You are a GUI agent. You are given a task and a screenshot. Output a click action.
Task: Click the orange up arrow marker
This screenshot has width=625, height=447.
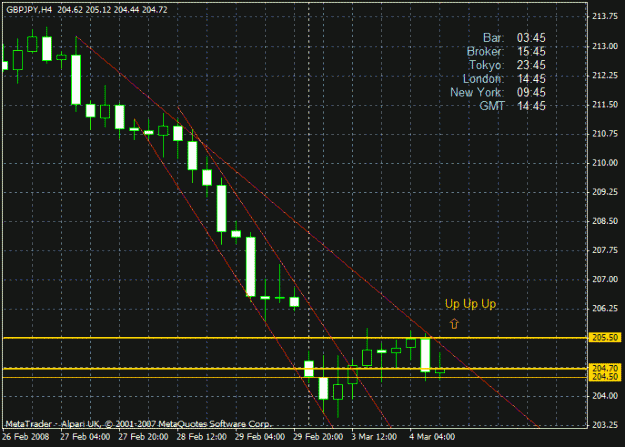coord(454,323)
